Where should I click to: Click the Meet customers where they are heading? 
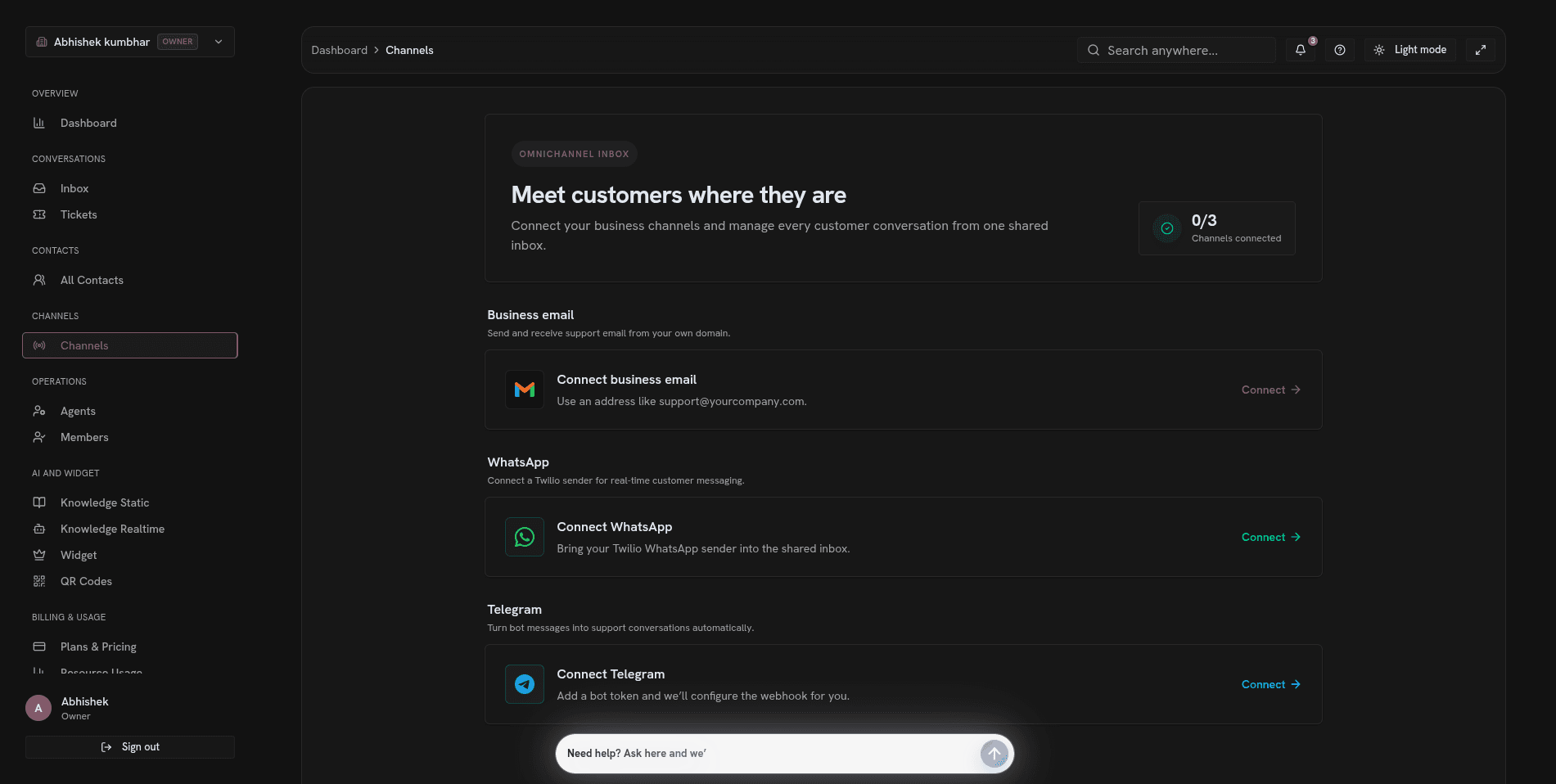[679, 195]
